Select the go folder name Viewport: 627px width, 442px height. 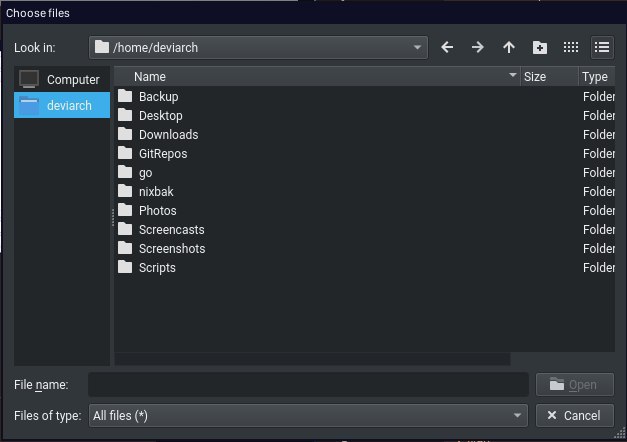(x=146, y=173)
